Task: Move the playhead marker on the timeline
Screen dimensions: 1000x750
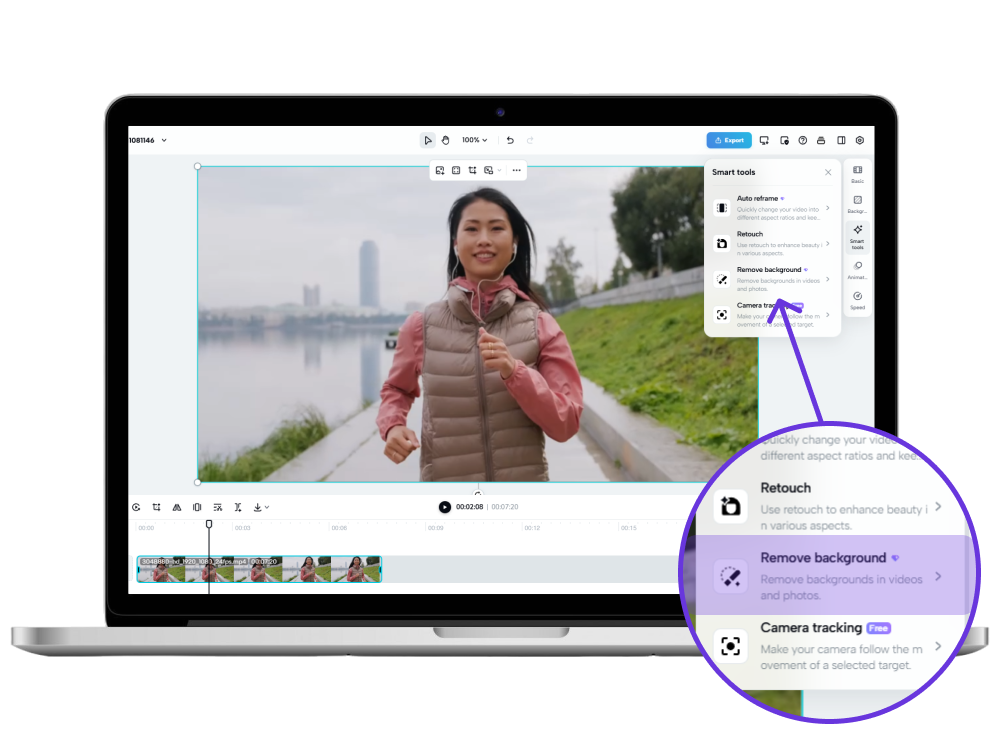Action: (208, 523)
